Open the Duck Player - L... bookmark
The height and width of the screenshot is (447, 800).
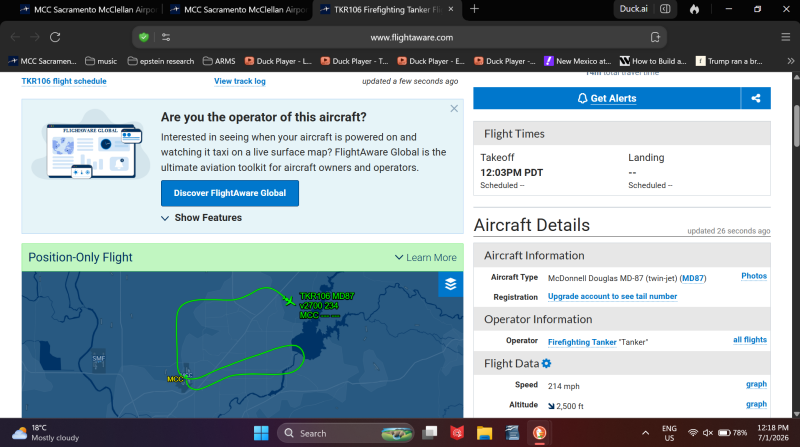pyautogui.click(x=278, y=61)
